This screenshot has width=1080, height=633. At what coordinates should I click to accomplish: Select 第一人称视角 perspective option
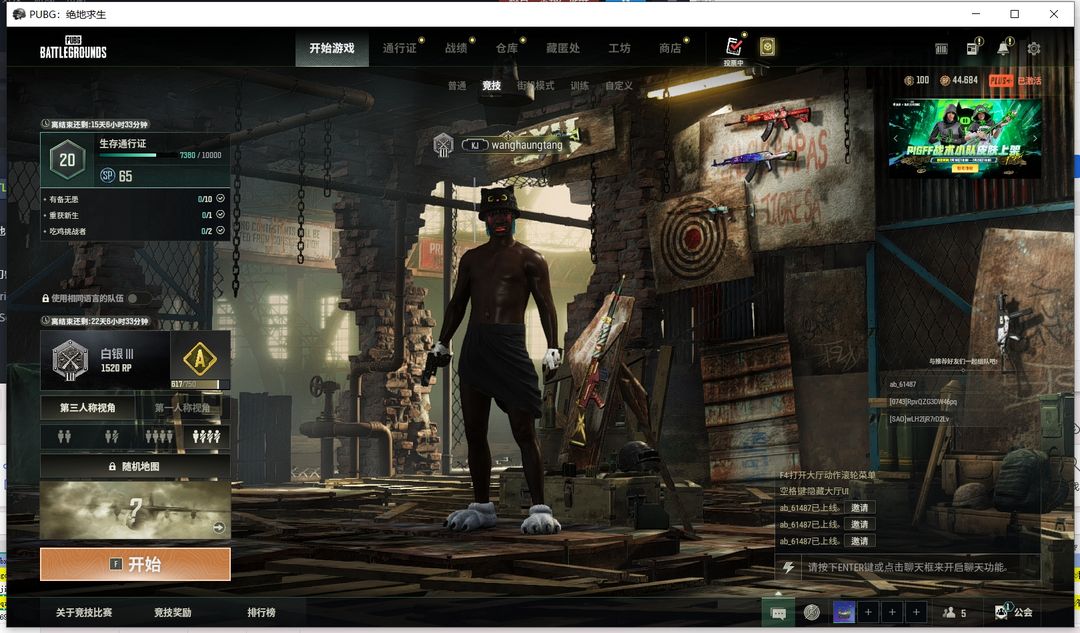pyautogui.click(x=182, y=408)
